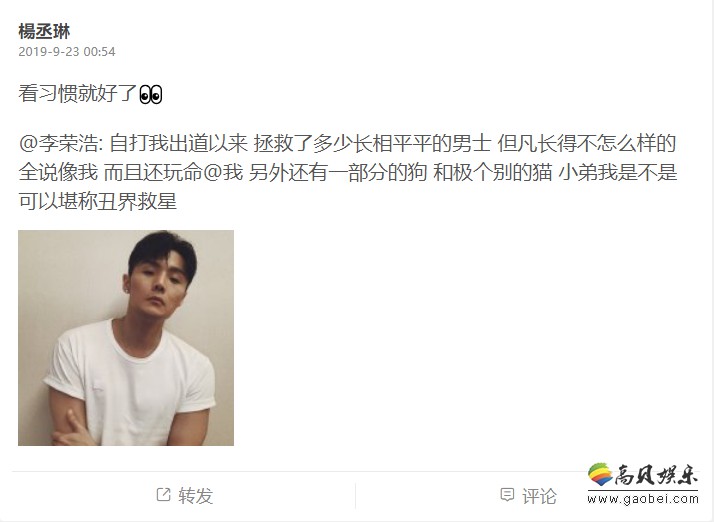Select the 评论 label

[540, 496]
